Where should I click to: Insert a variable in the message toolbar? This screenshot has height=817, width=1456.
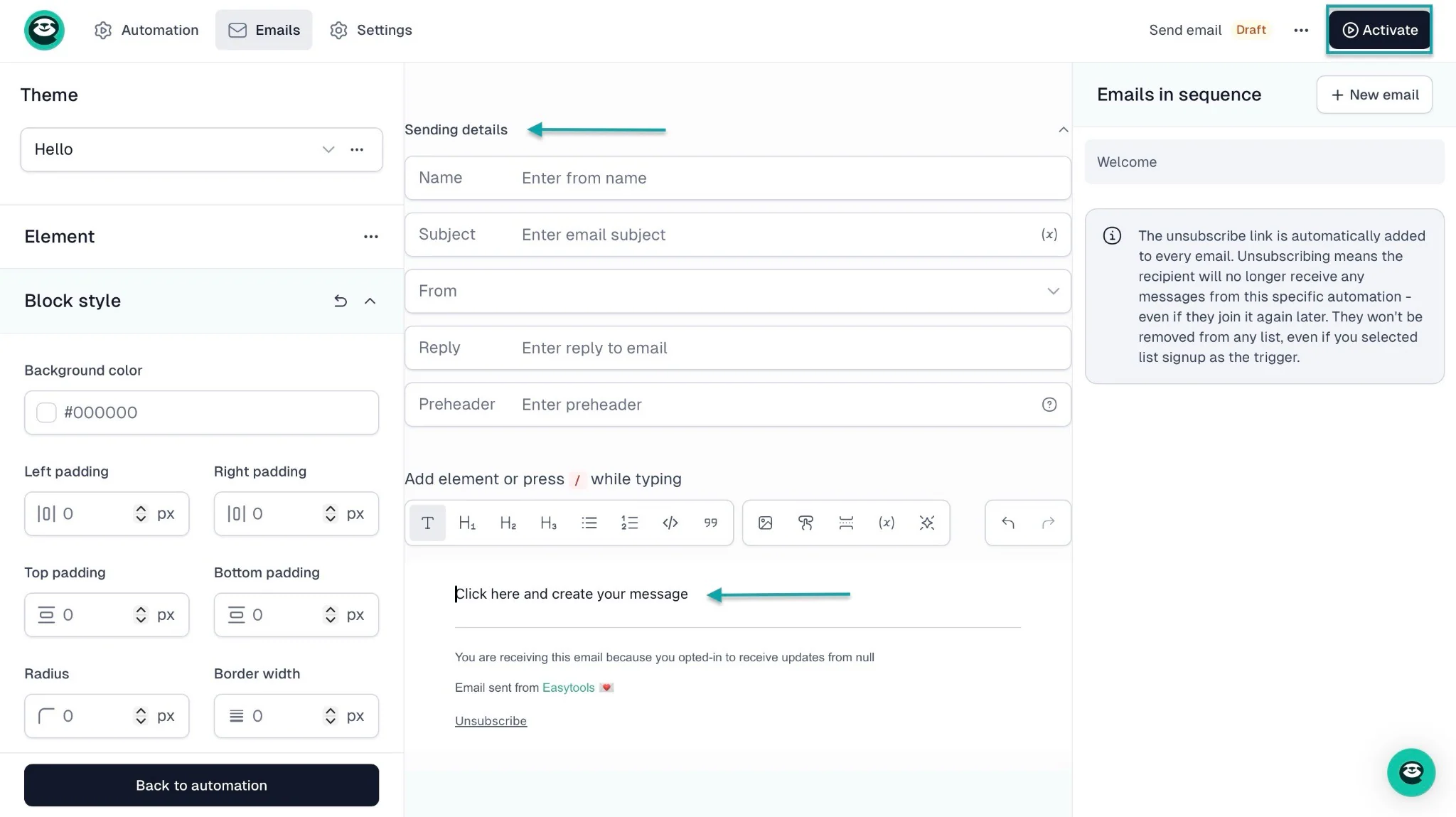coord(887,523)
